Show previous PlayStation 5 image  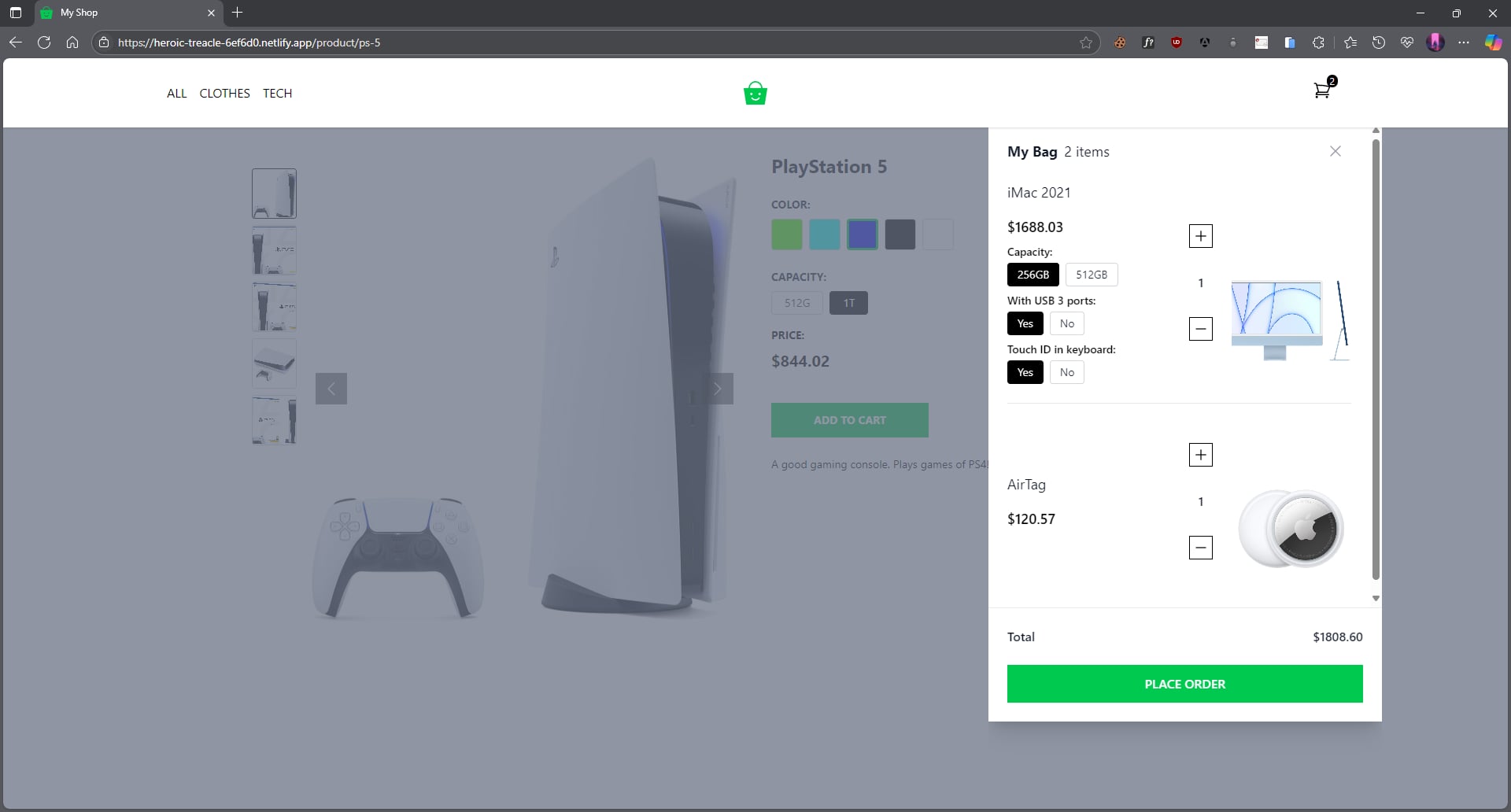click(x=331, y=389)
